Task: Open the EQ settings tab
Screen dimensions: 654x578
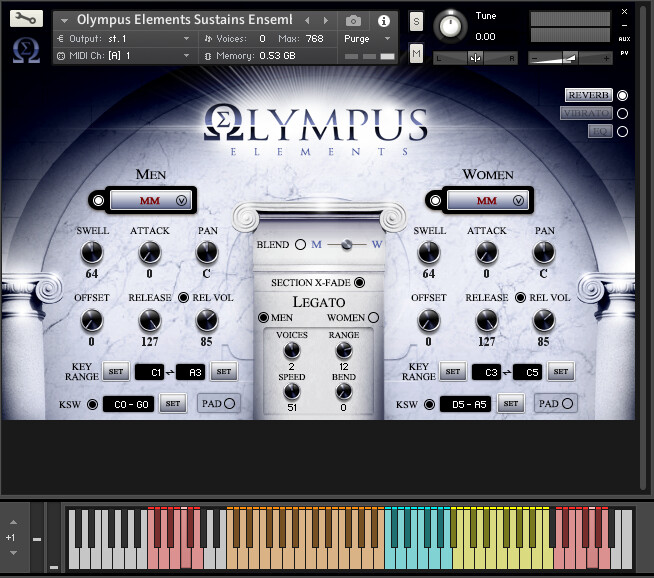Action: tap(600, 131)
